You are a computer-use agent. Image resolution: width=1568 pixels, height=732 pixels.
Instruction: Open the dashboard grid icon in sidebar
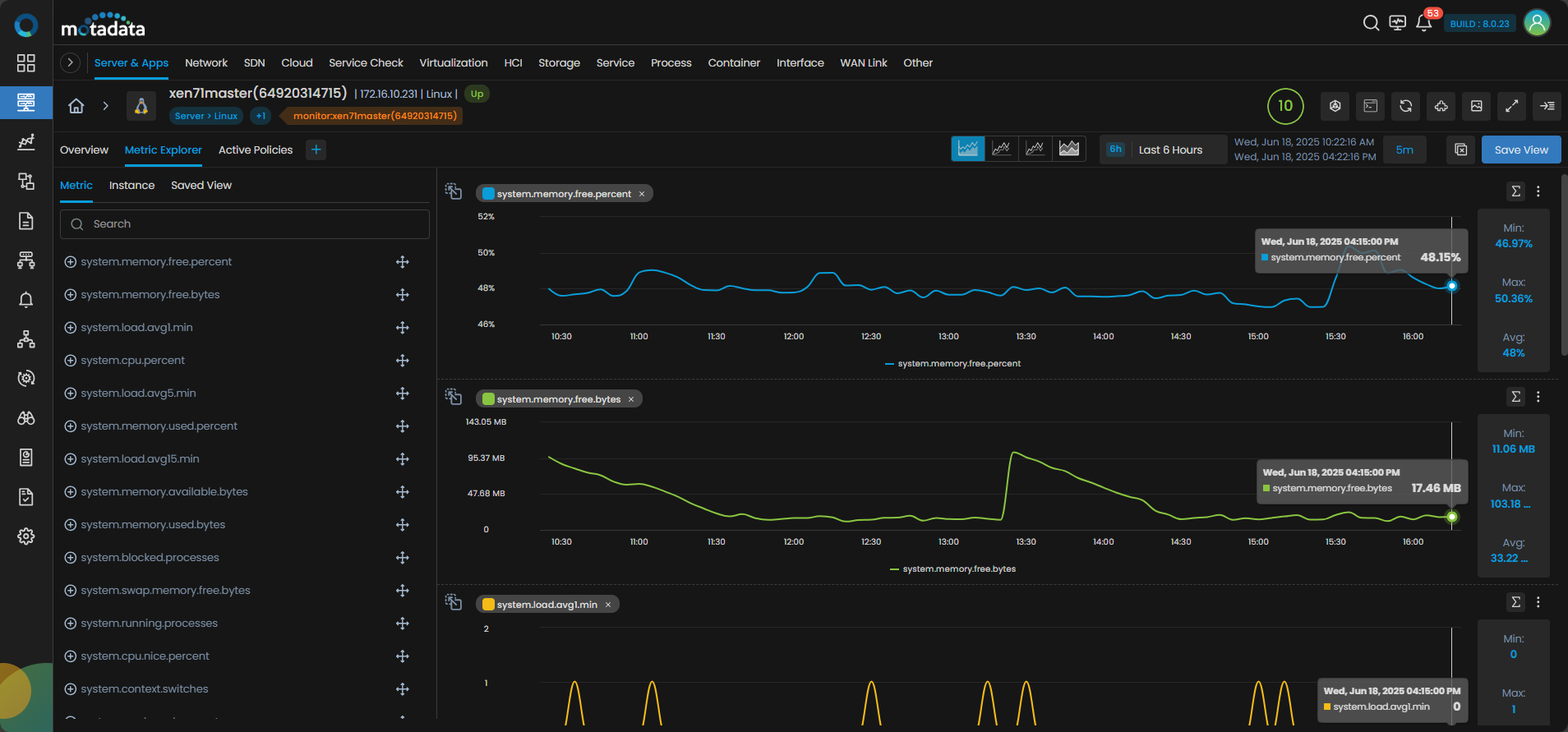pyautogui.click(x=26, y=63)
